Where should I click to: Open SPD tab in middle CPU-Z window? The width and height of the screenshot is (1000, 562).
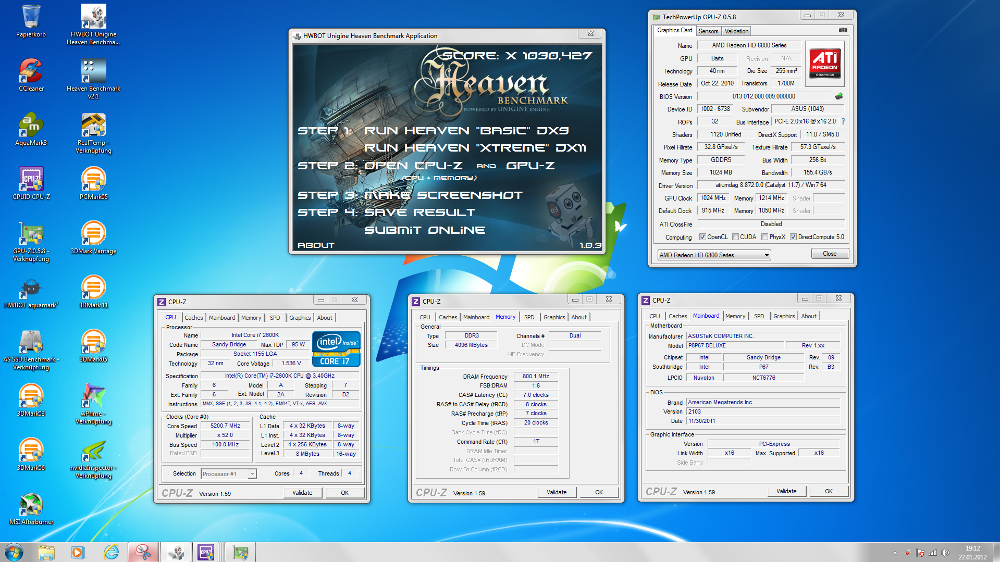(x=529, y=316)
